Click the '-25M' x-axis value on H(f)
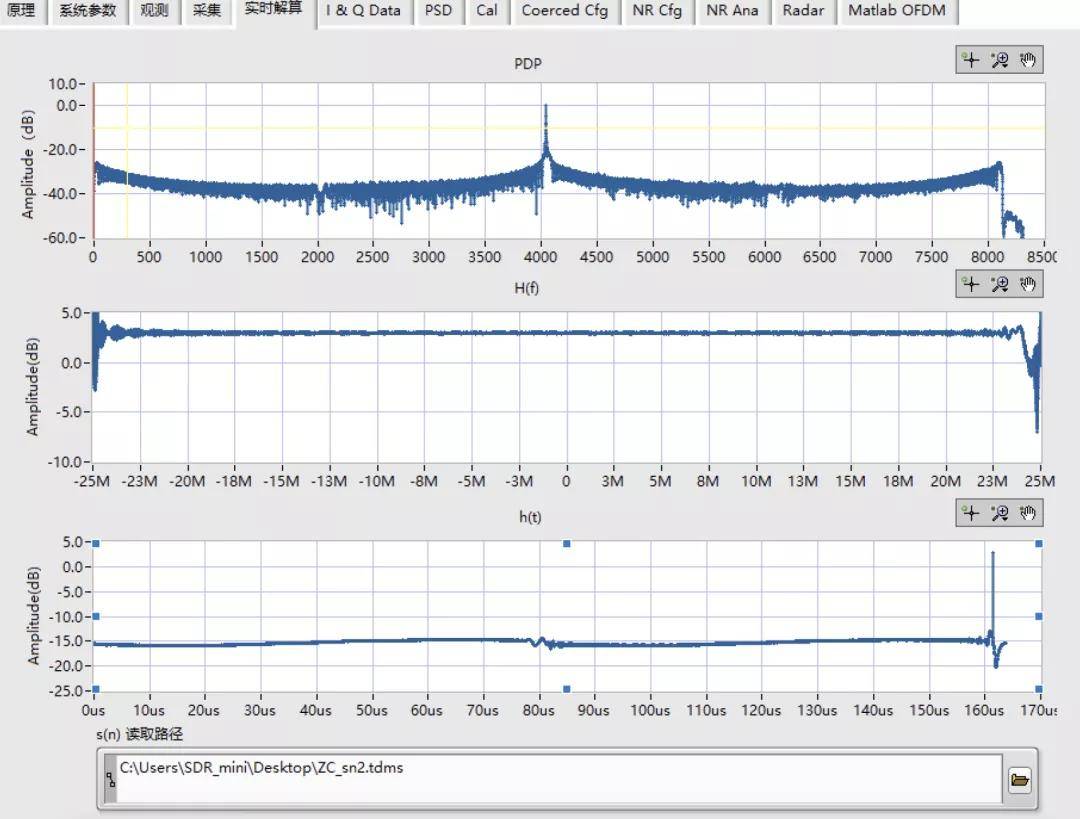This screenshot has width=1080, height=819. pos(92,481)
